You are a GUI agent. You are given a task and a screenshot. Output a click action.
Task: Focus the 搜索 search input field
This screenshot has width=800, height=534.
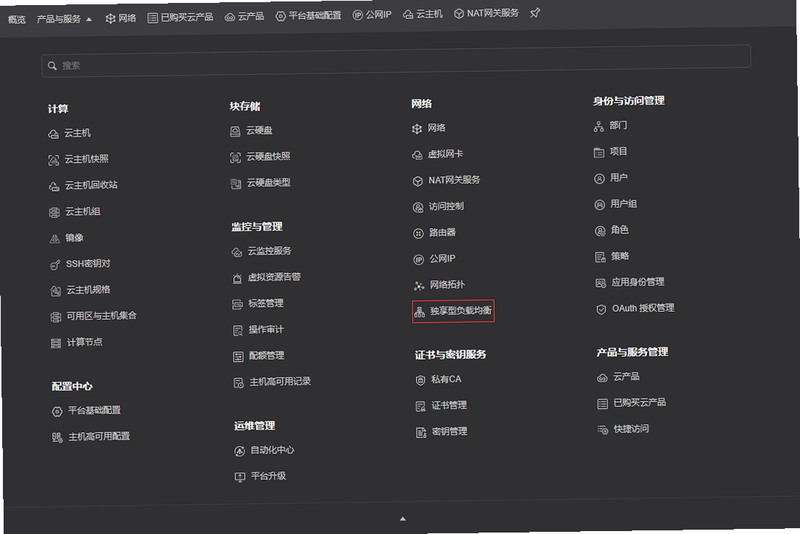tap(396, 61)
